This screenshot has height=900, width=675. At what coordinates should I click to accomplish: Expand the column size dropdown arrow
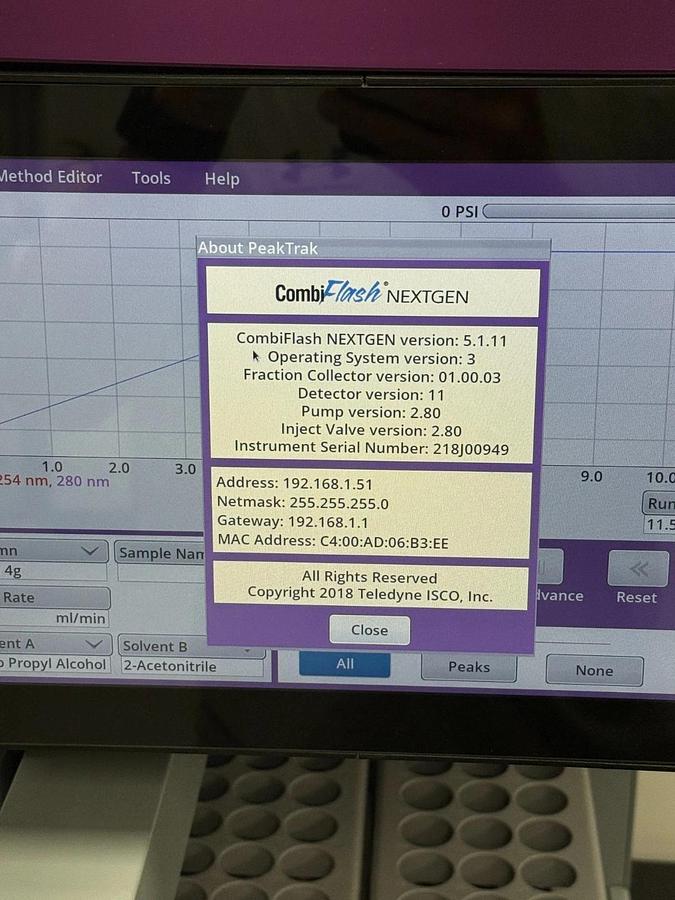(90, 551)
